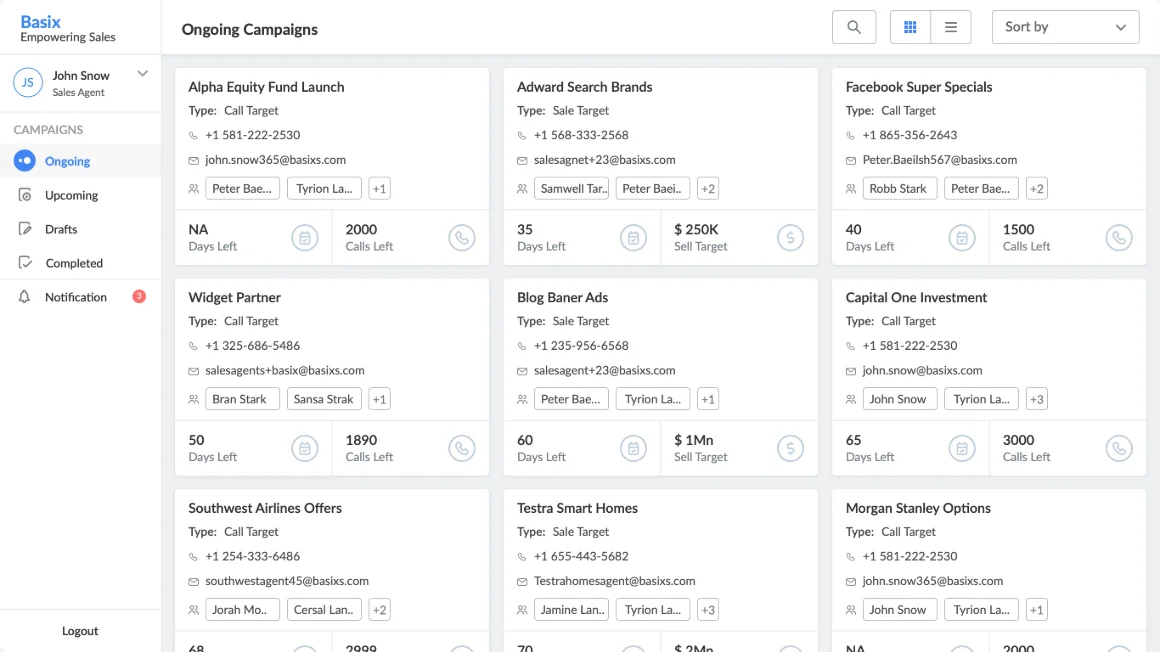1160x652 pixels.
Task: Click phone icon beside 2000 Calls Left in Alpha Equity card
Action: tap(462, 238)
